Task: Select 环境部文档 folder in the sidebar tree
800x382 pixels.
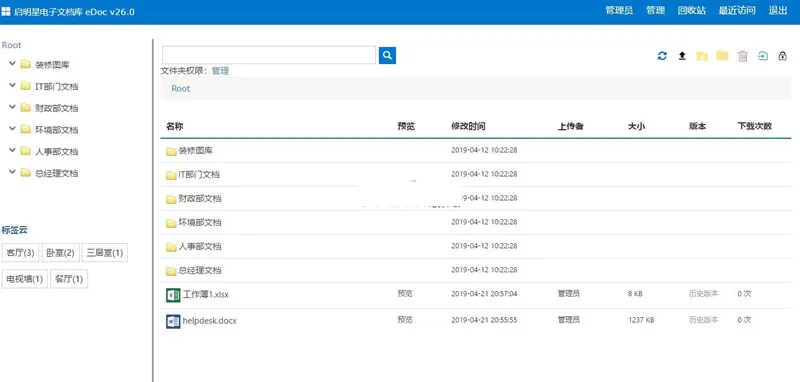Action: 56,130
